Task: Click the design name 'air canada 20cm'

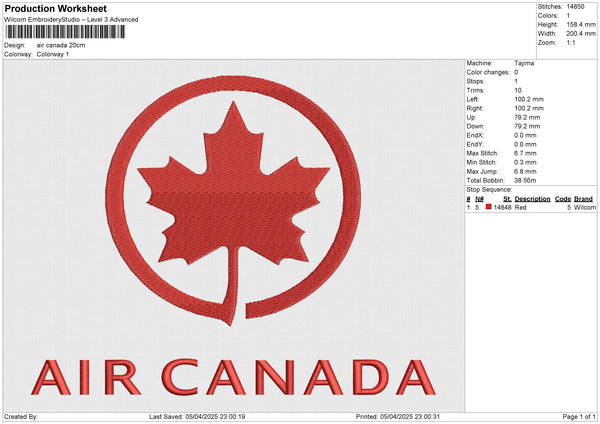Action: tap(61, 45)
